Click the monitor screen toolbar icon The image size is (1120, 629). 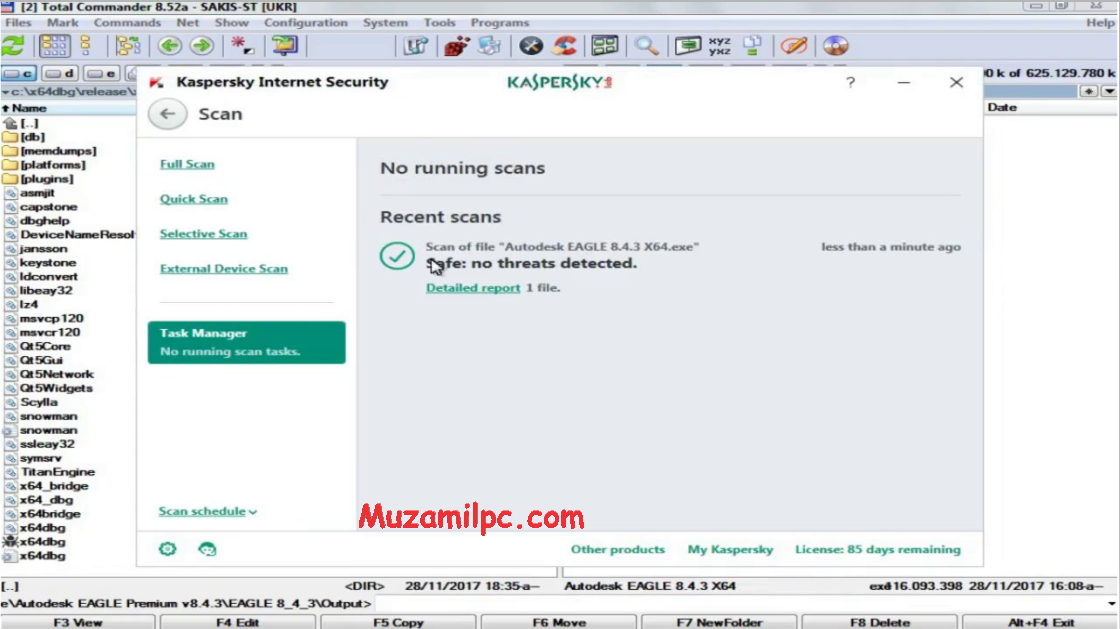[687, 46]
